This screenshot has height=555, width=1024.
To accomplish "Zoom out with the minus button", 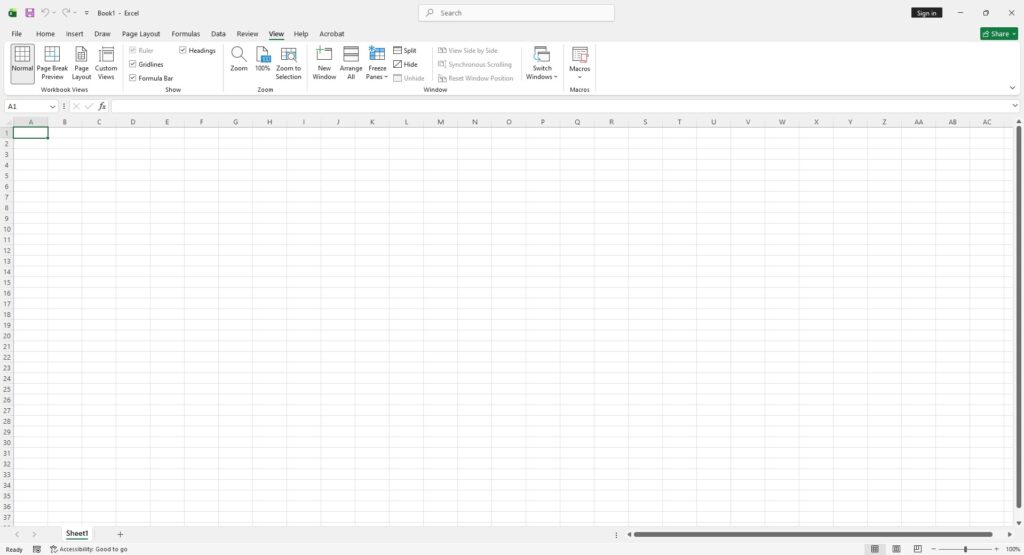I will 934,549.
